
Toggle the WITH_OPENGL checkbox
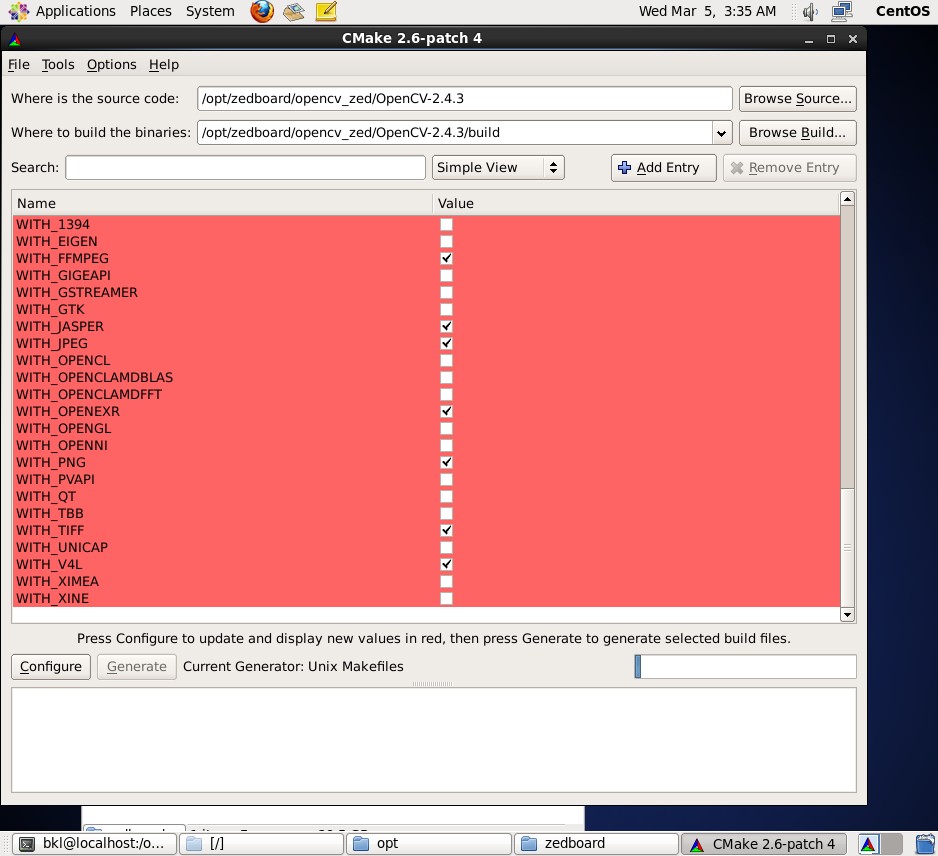pyautogui.click(x=446, y=428)
